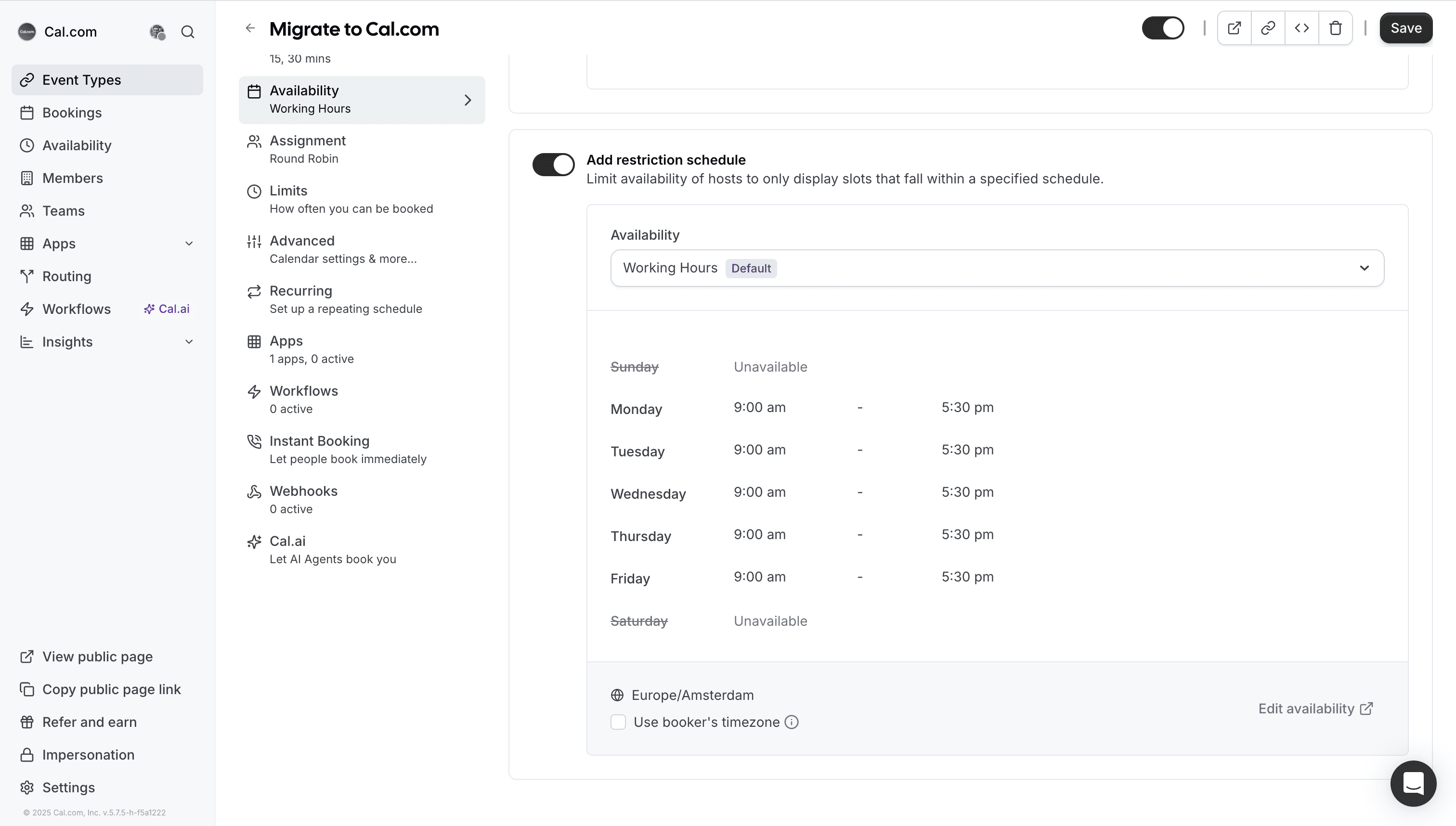Copy event link with chain icon

[x=1268, y=28]
